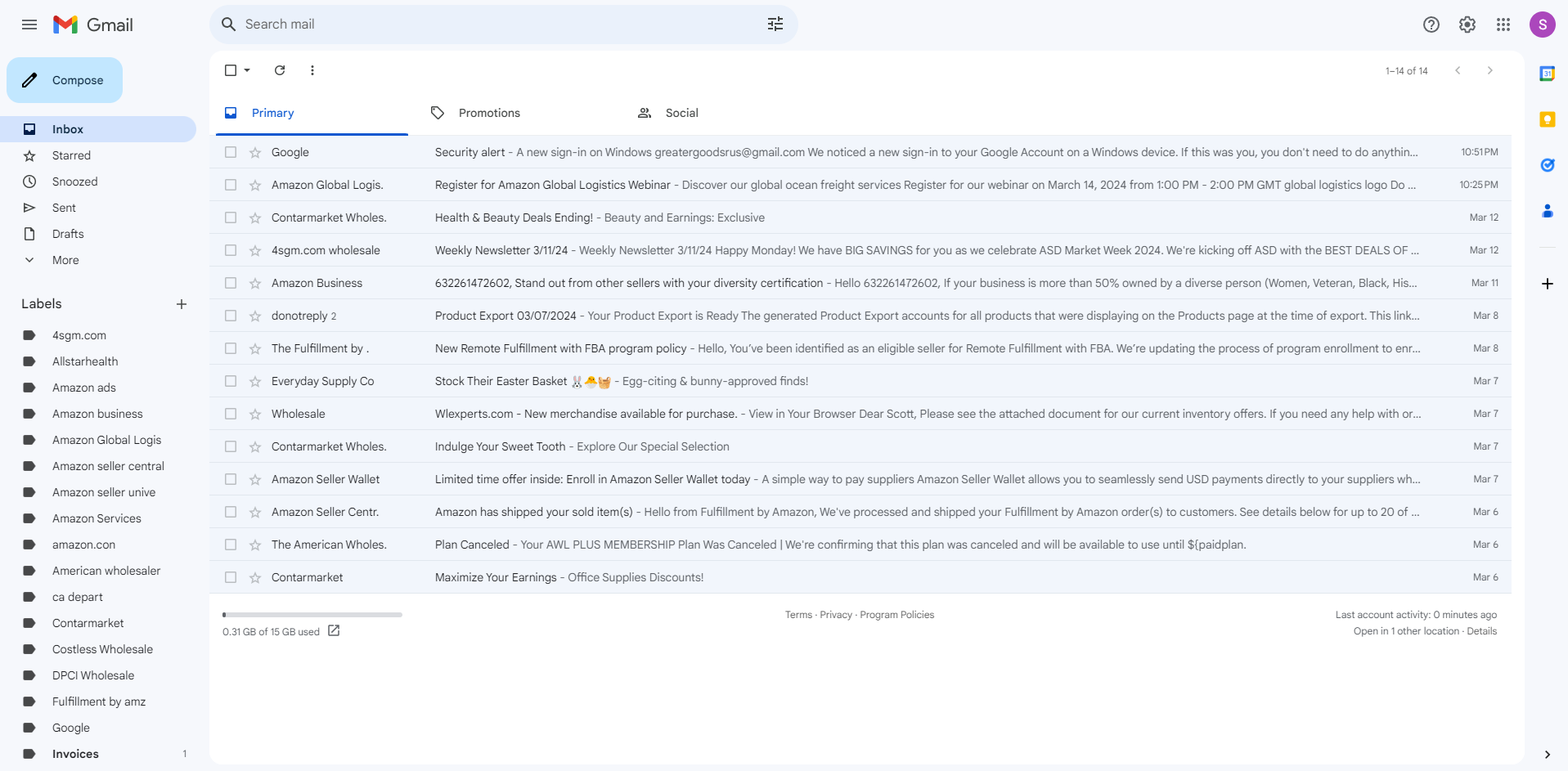The image size is (1568, 771).
Task: Open the Drafts folder
Action: click(98, 234)
